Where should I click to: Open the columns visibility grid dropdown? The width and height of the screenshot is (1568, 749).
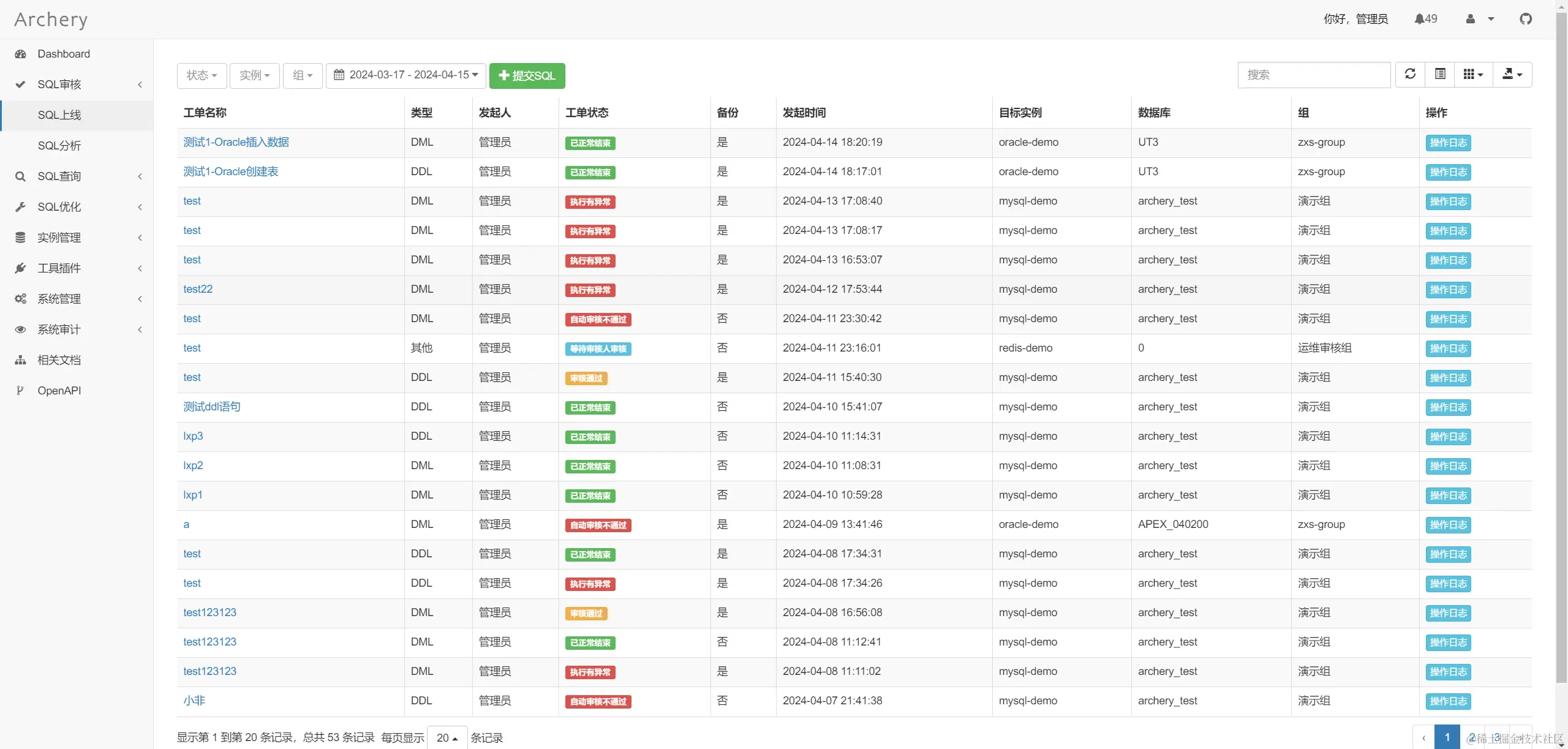[1473, 74]
